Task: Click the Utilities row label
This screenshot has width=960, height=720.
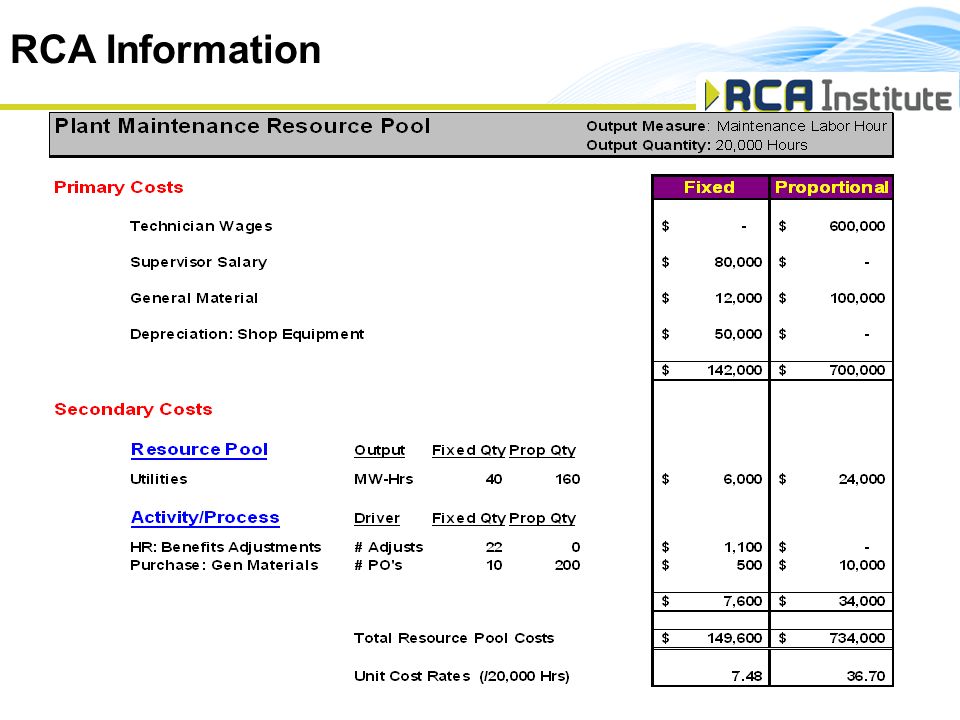Action: point(159,479)
